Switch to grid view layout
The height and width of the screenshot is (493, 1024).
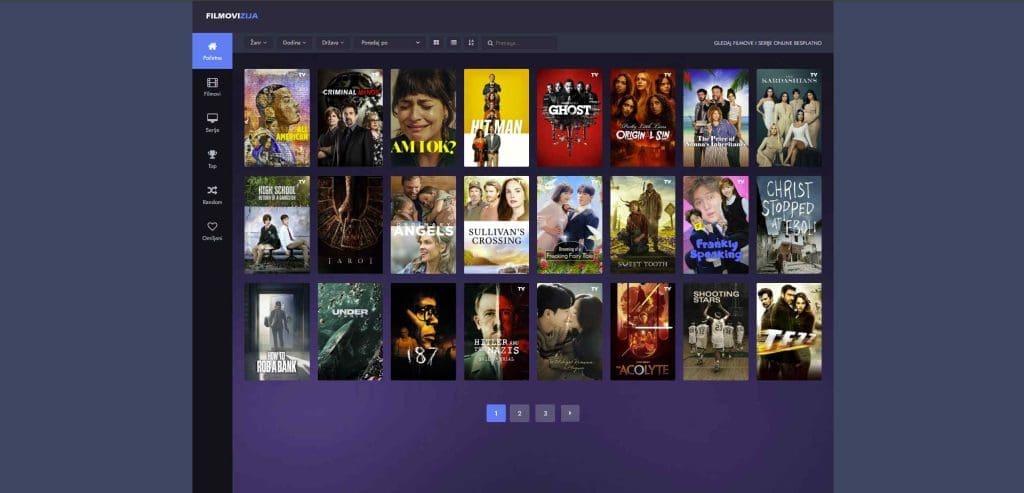pyautogui.click(x=436, y=43)
